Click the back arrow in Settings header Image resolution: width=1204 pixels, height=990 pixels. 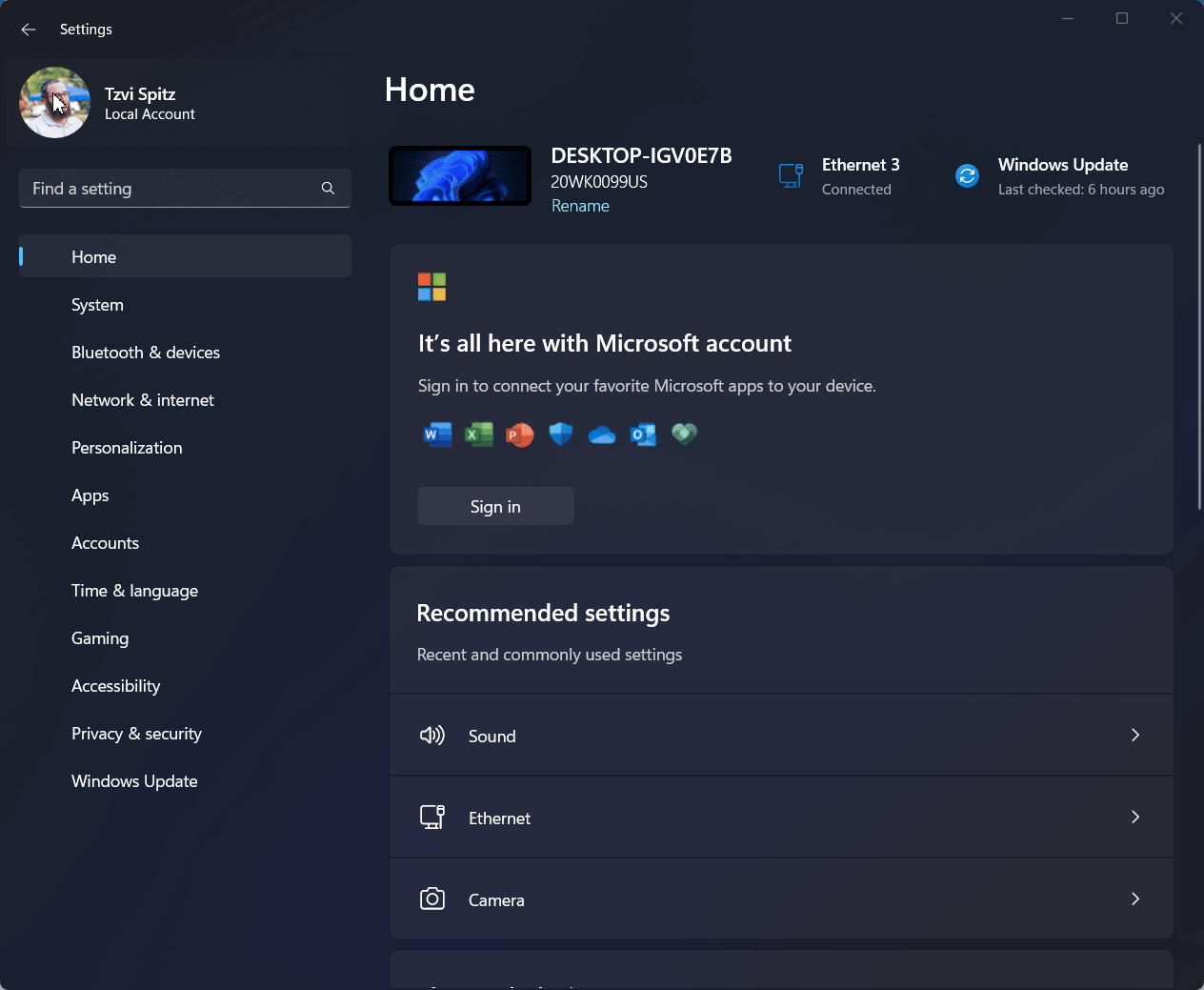(x=29, y=30)
